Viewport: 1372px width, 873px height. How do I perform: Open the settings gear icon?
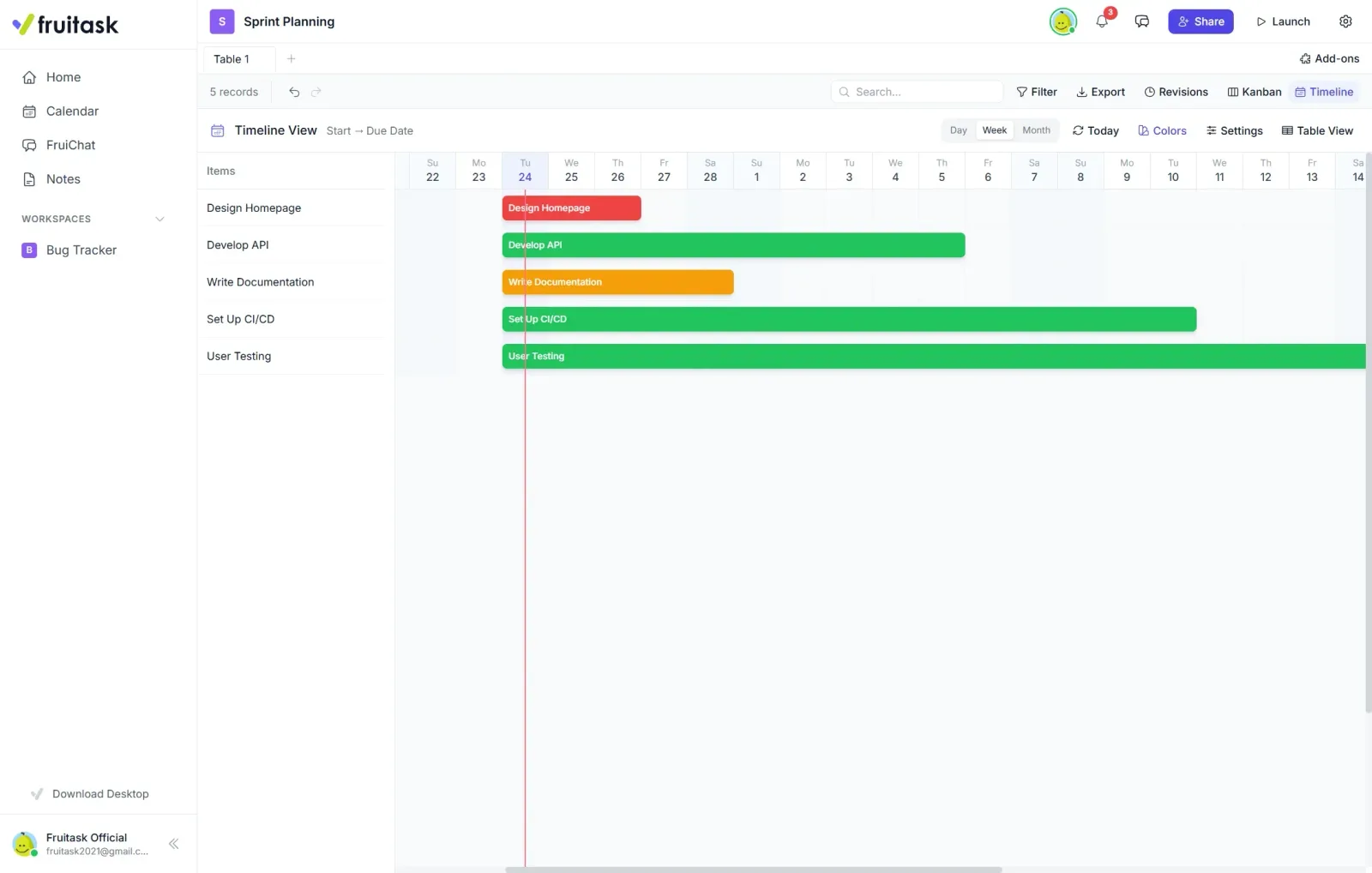pyautogui.click(x=1345, y=21)
